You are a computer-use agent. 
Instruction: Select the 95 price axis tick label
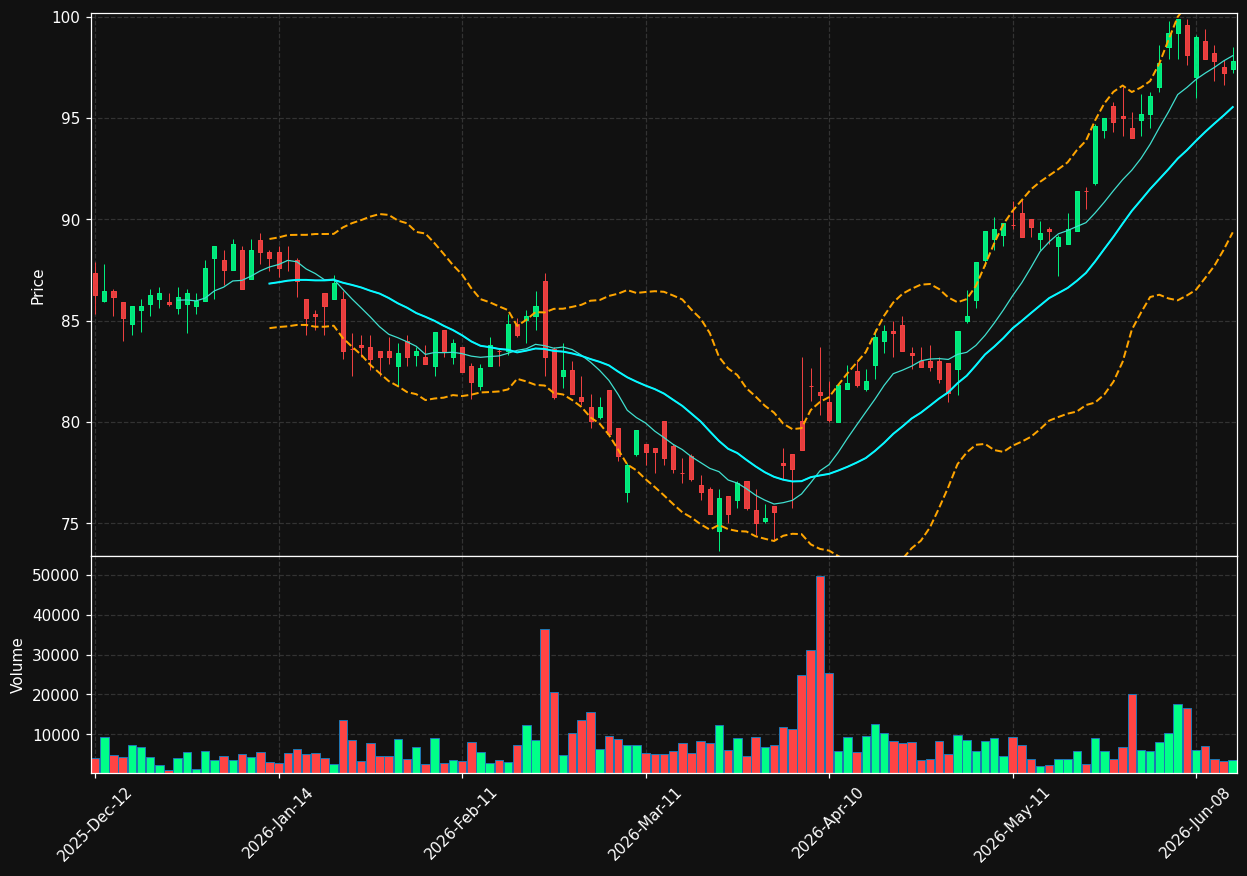point(72,118)
